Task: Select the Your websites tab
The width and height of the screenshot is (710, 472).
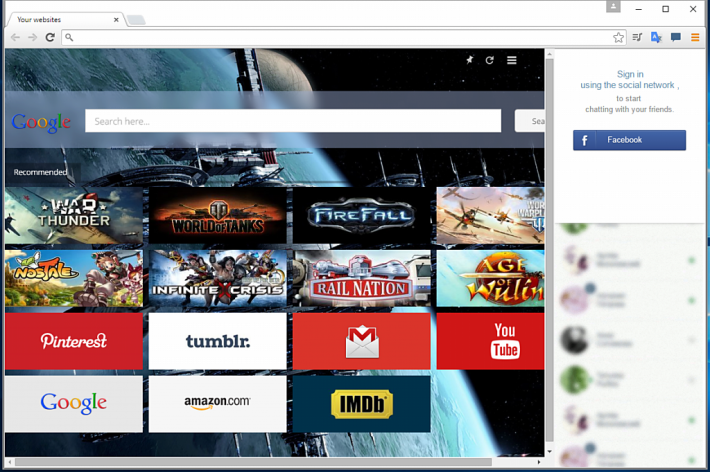Action: pos(67,19)
